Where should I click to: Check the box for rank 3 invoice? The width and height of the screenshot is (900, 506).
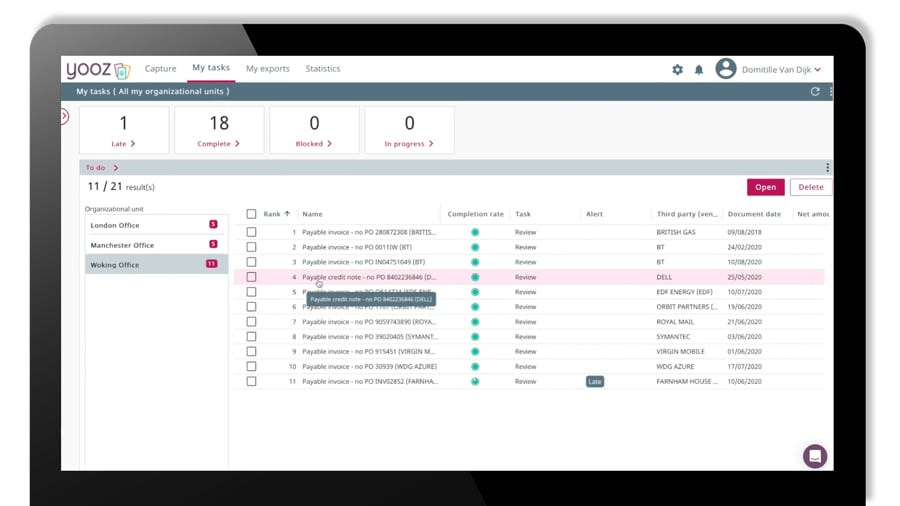(x=251, y=262)
